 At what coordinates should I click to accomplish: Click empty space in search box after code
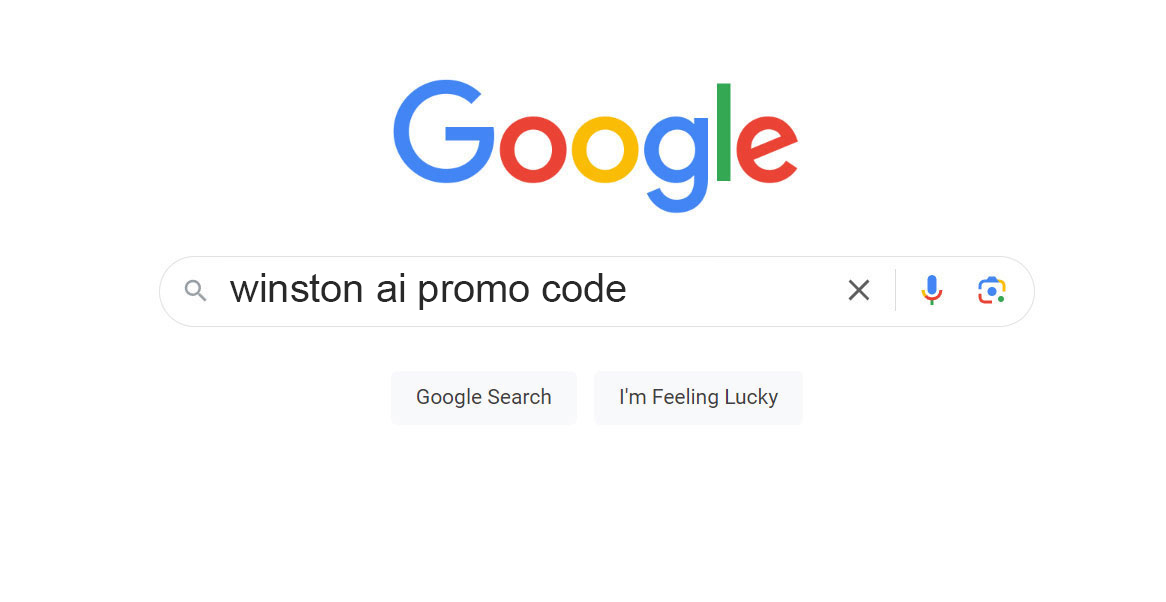(x=732, y=291)
